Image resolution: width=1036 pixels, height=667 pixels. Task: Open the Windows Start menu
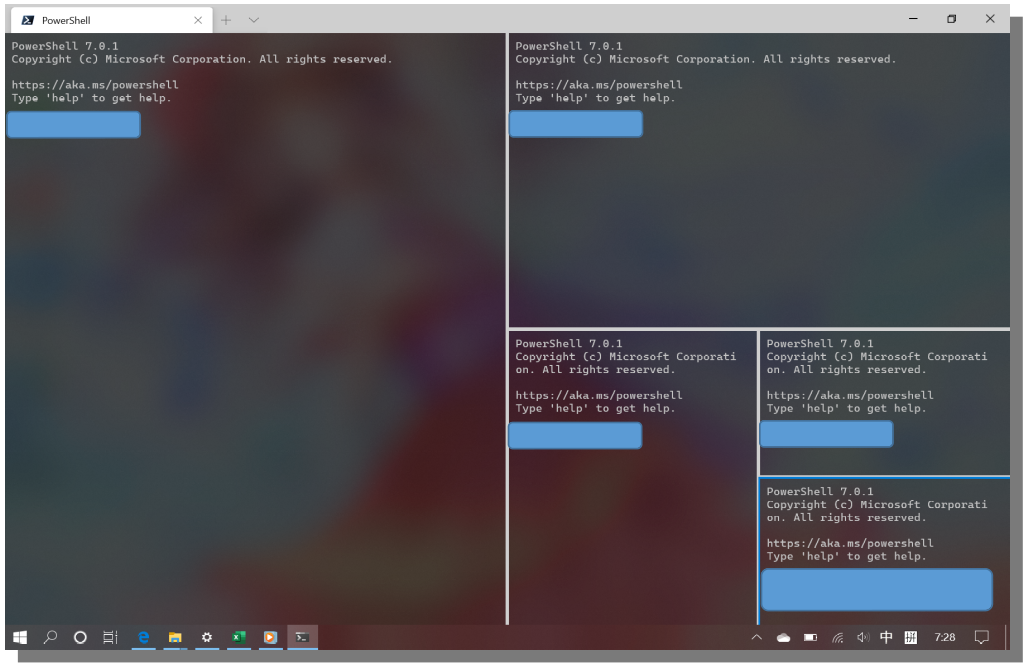(20, 637)
